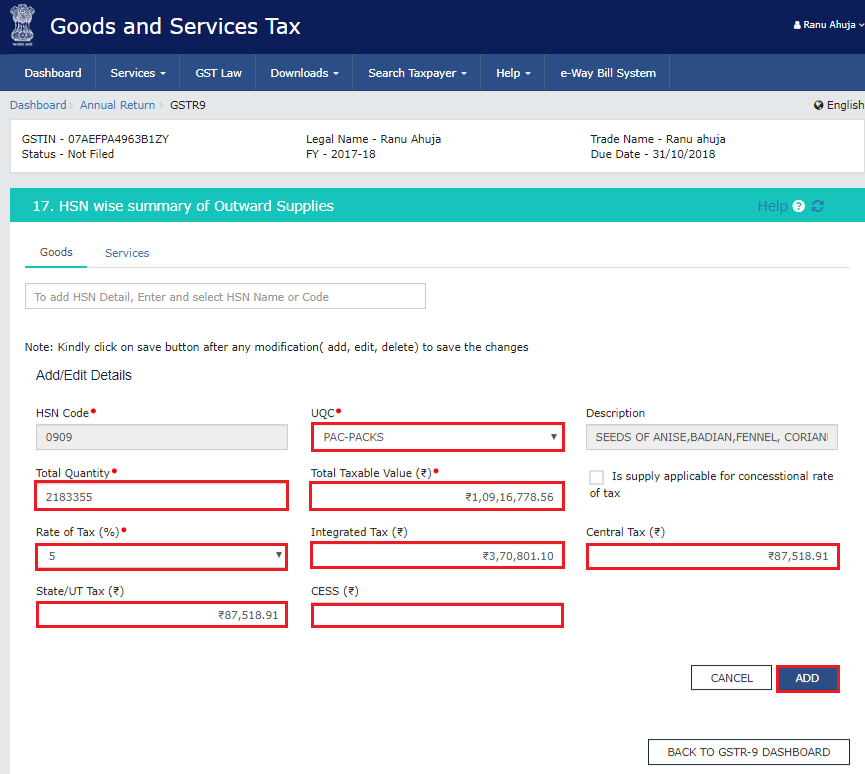Viewport: 865px width, 774px height.
Task: Click the HSN Name or Code search field
Action: 225,296
